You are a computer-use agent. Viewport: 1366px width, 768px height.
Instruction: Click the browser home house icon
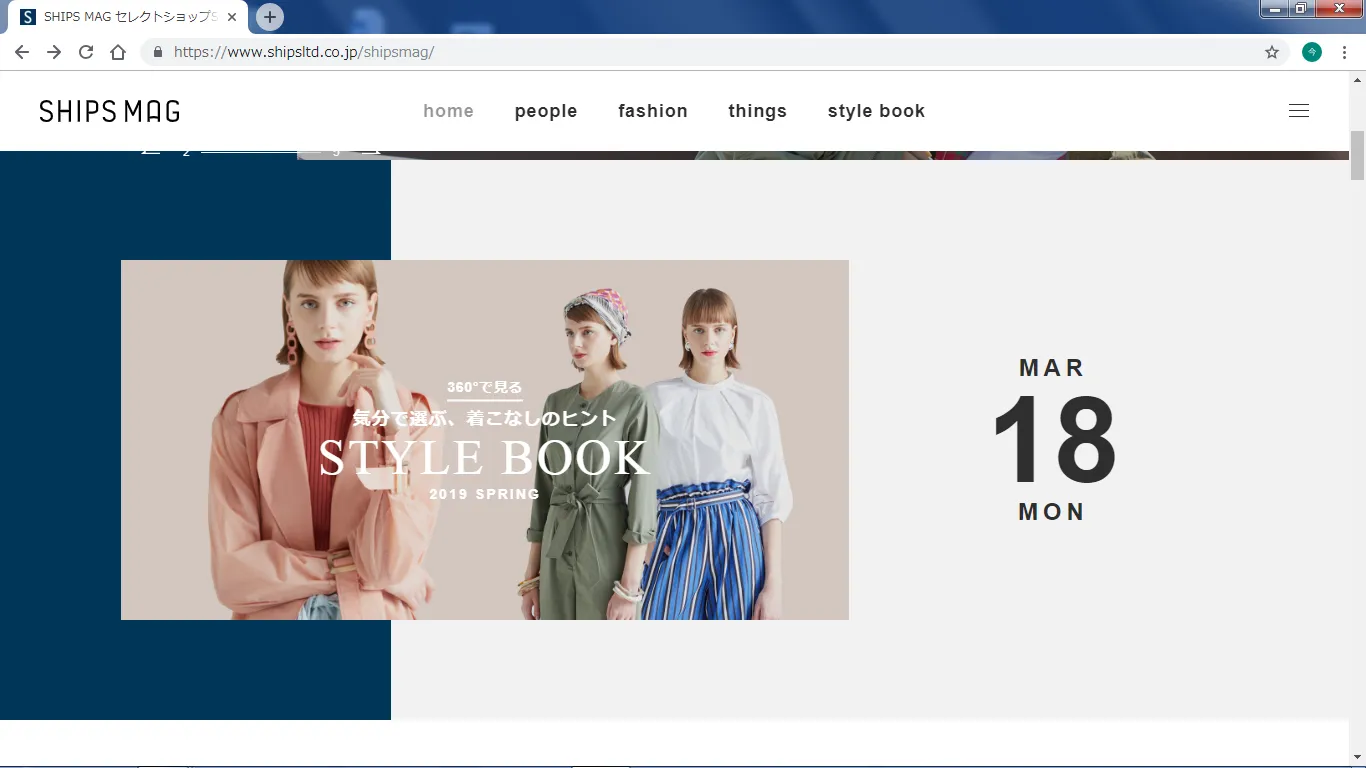pyautogui.click(x=118, y=52)
